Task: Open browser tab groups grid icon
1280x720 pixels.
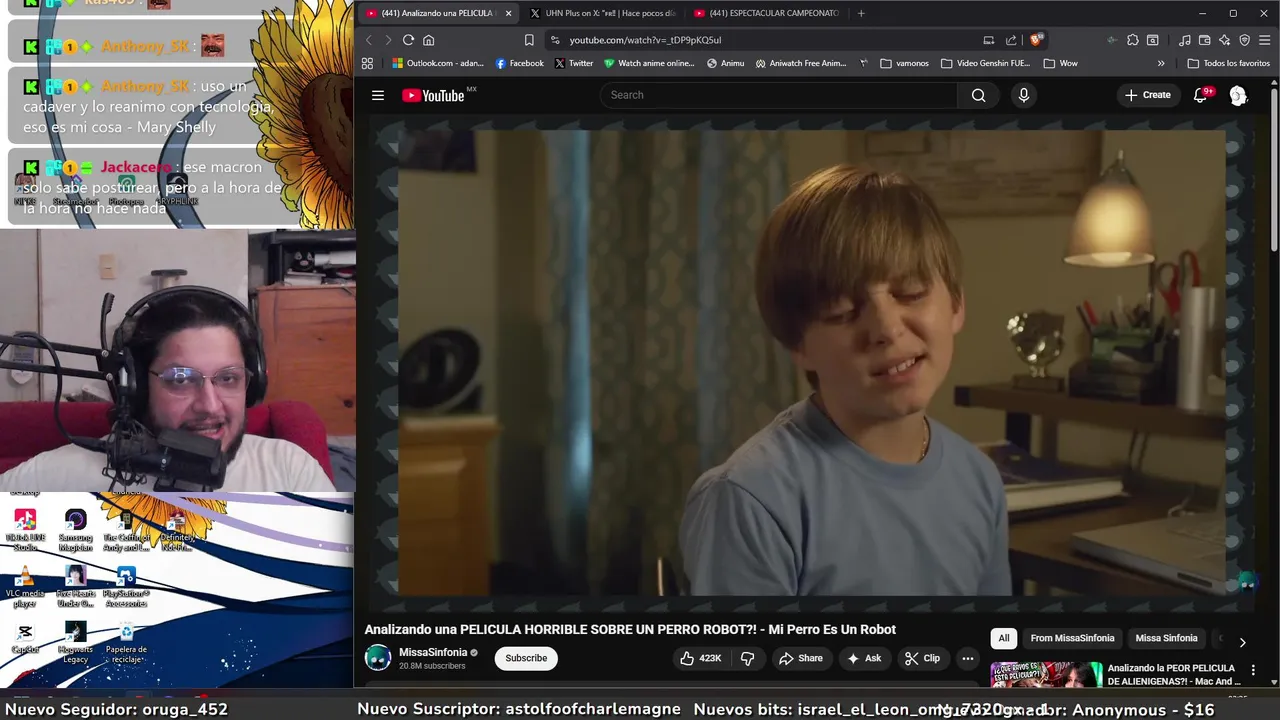Action: click(x=367, y=63)
